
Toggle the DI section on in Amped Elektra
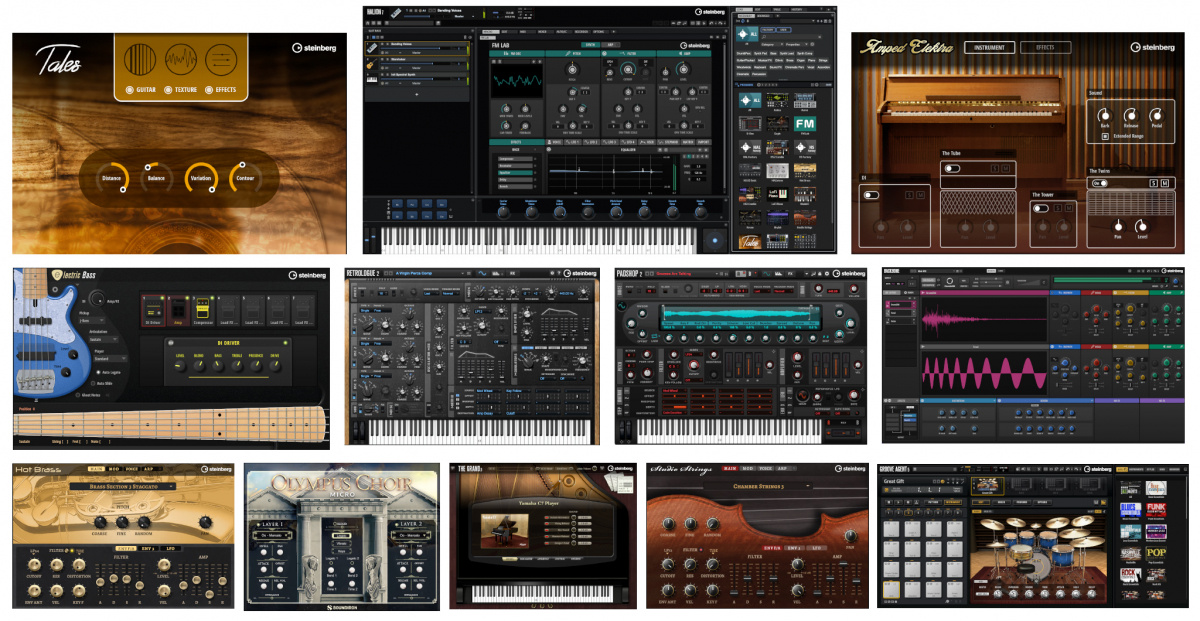point(869,195)
